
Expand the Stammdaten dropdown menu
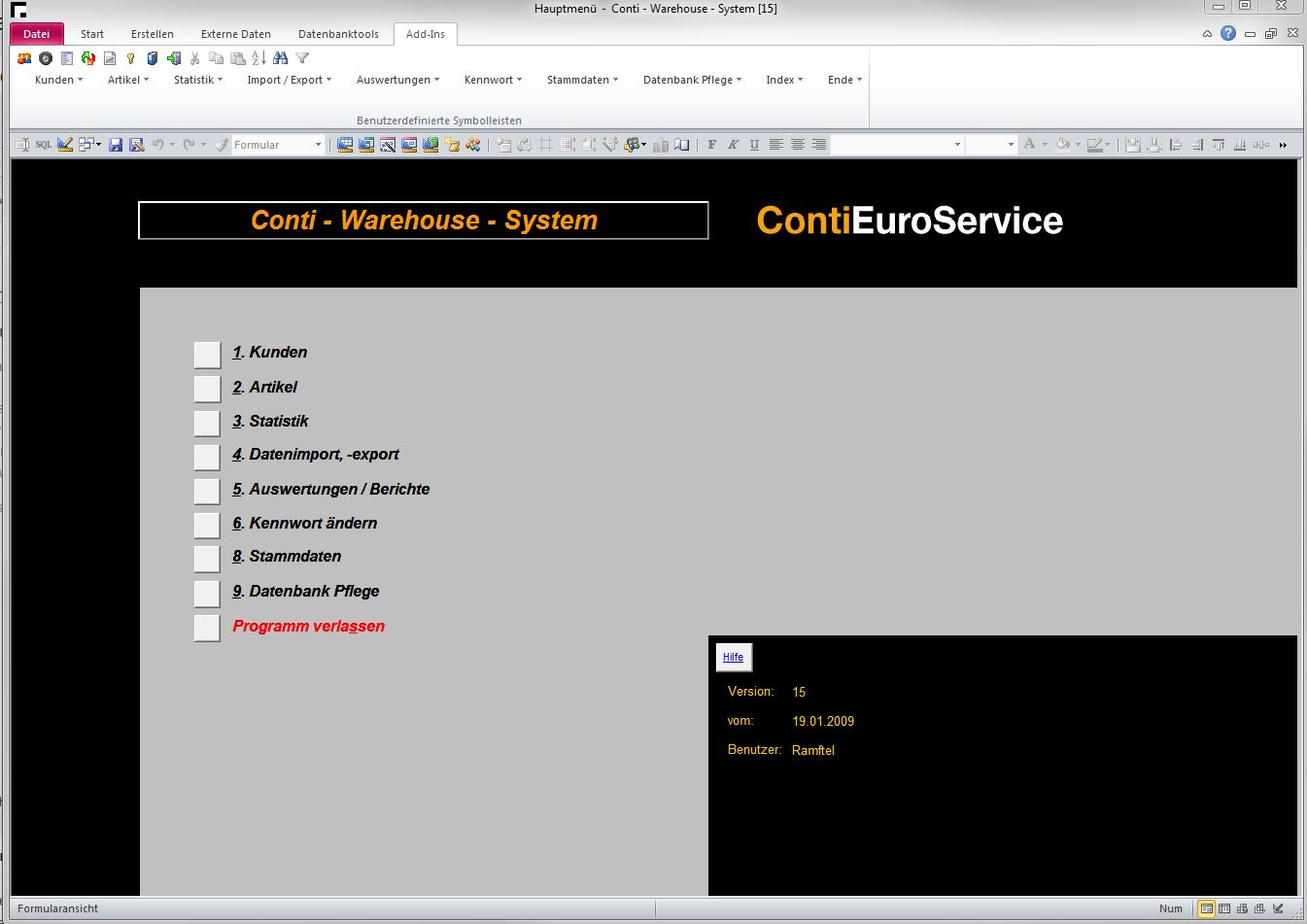tap(582, 80)
